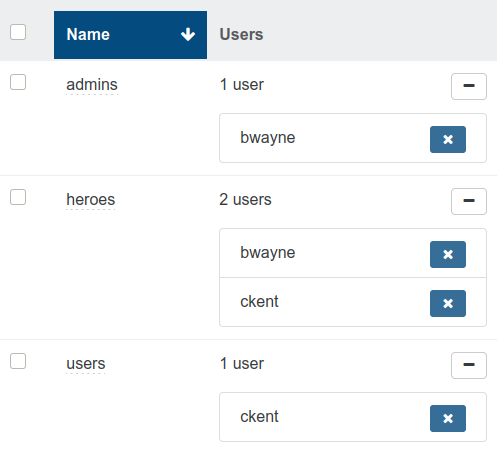Select bwayne entry under heroes
The height and width of the screenshot is (452, 497).
[268, 253]
